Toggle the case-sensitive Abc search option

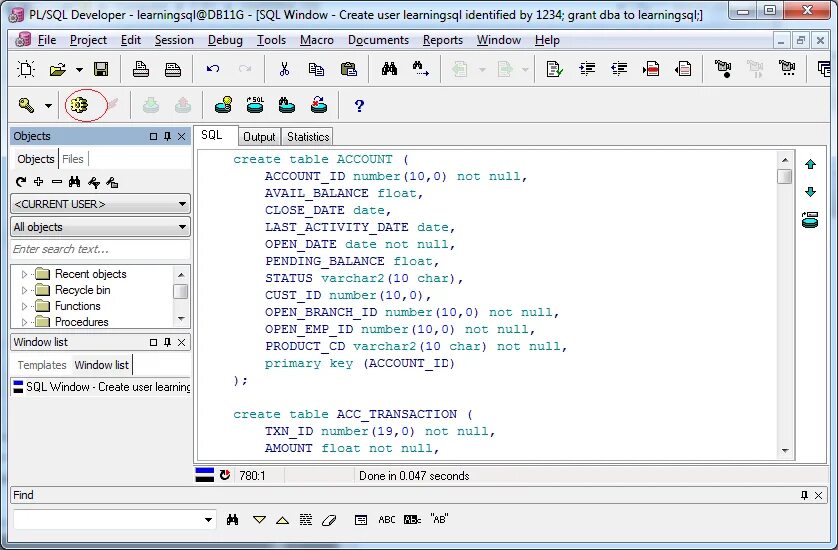413,520
